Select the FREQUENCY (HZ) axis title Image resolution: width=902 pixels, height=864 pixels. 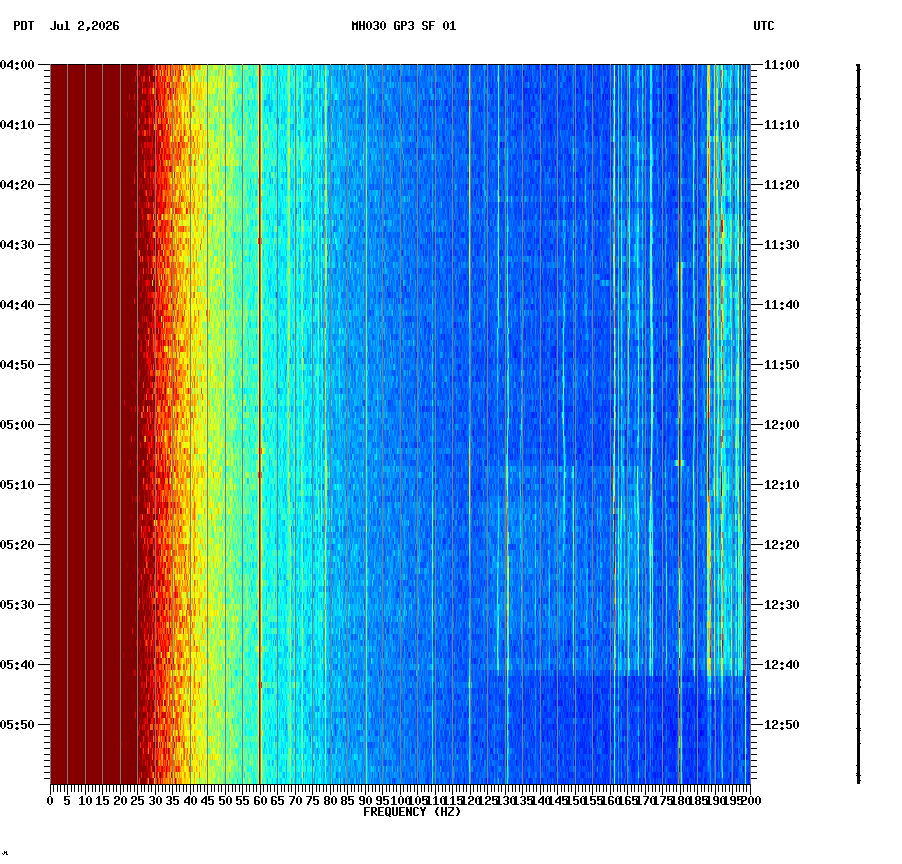pyautogui.click(x=412, y=812)
